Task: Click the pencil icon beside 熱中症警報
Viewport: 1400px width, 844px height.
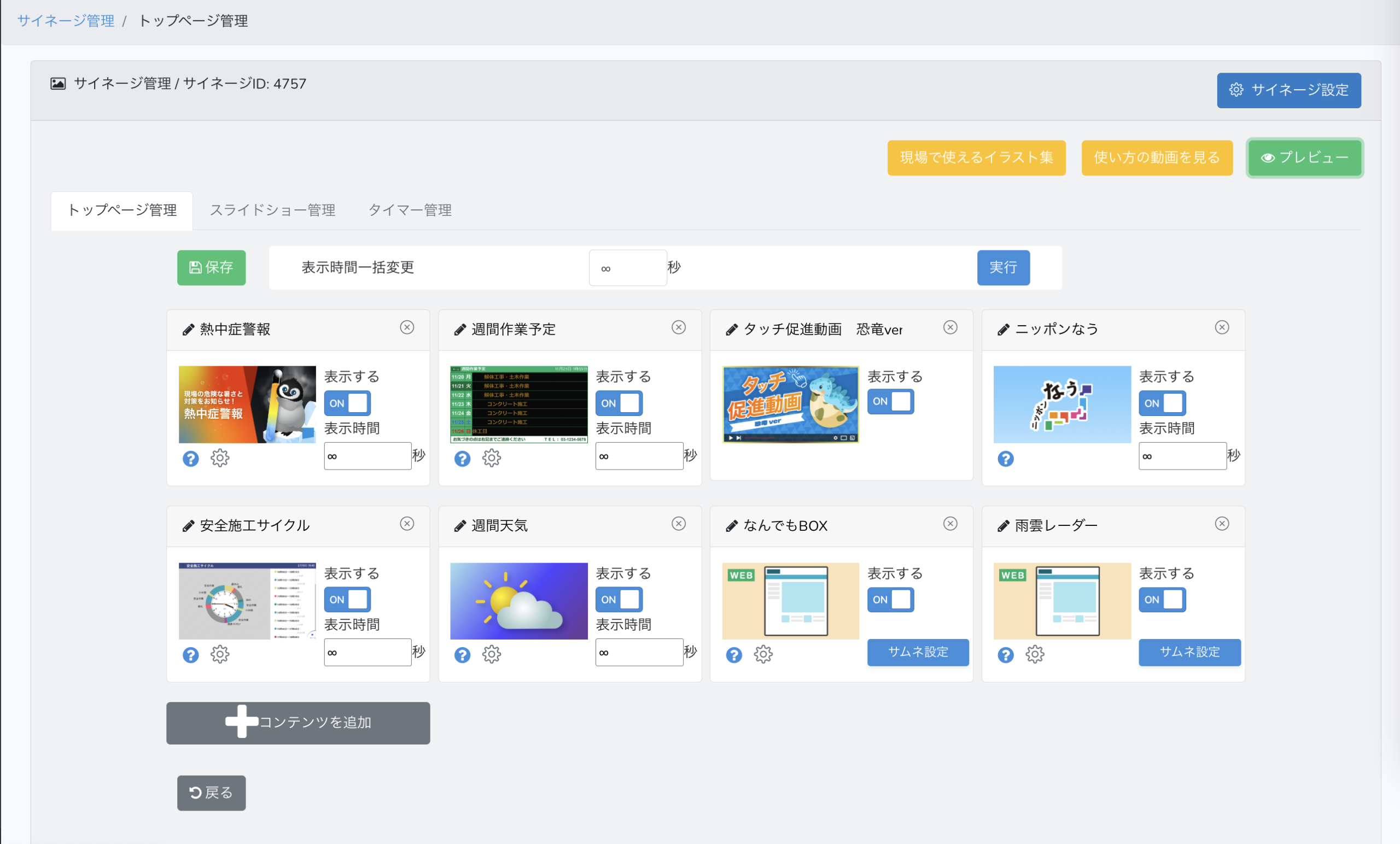Action: [x=188, y=330]
